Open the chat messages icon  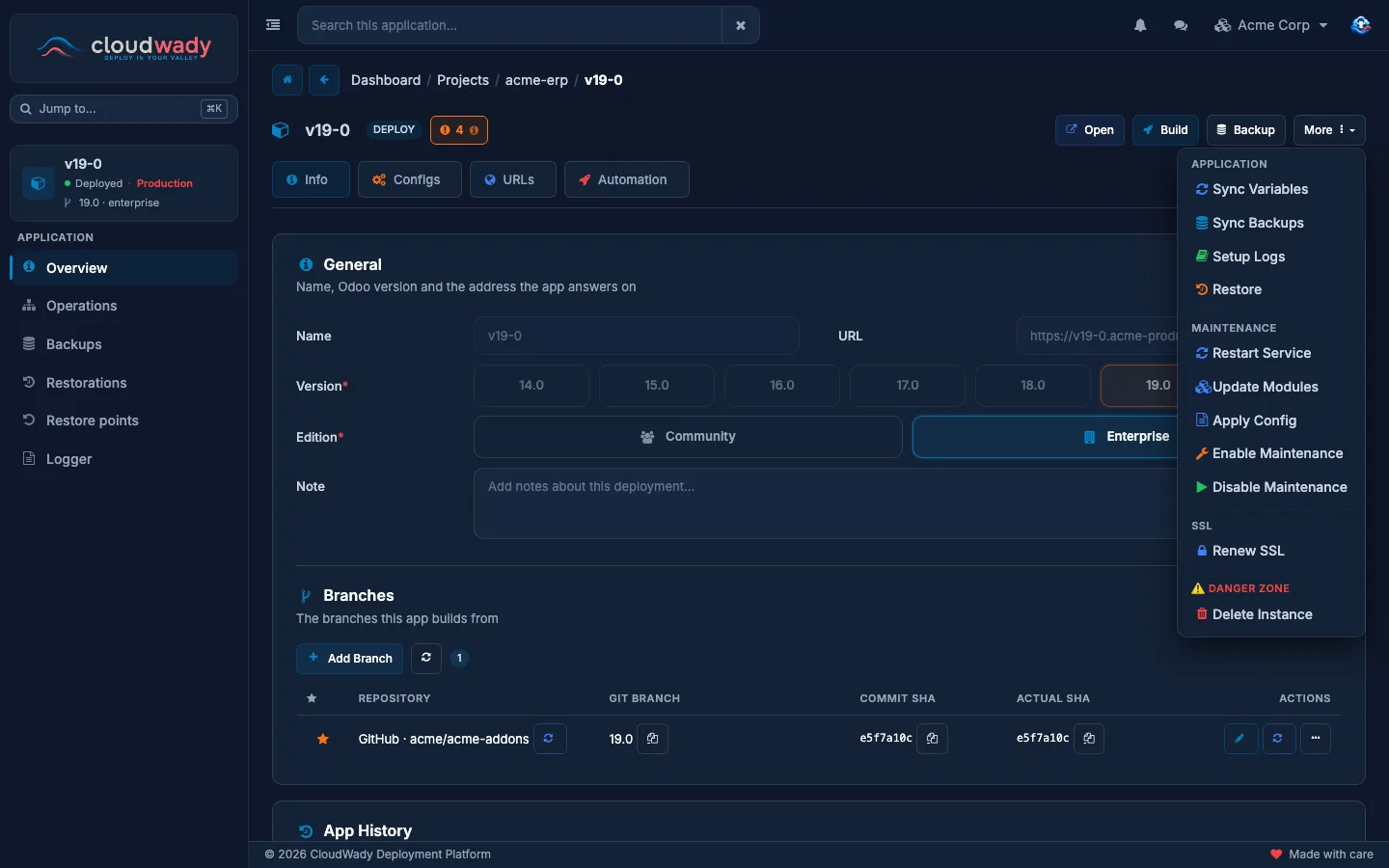(x=1181, y=25)
